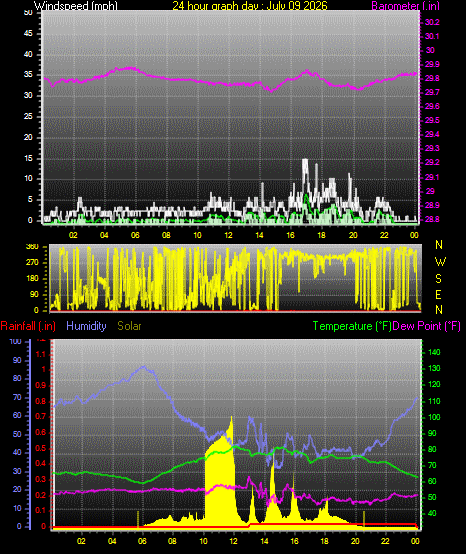Click the red '0.3' rainfall axis value
The image size is (466, 554).
(41, 479)
